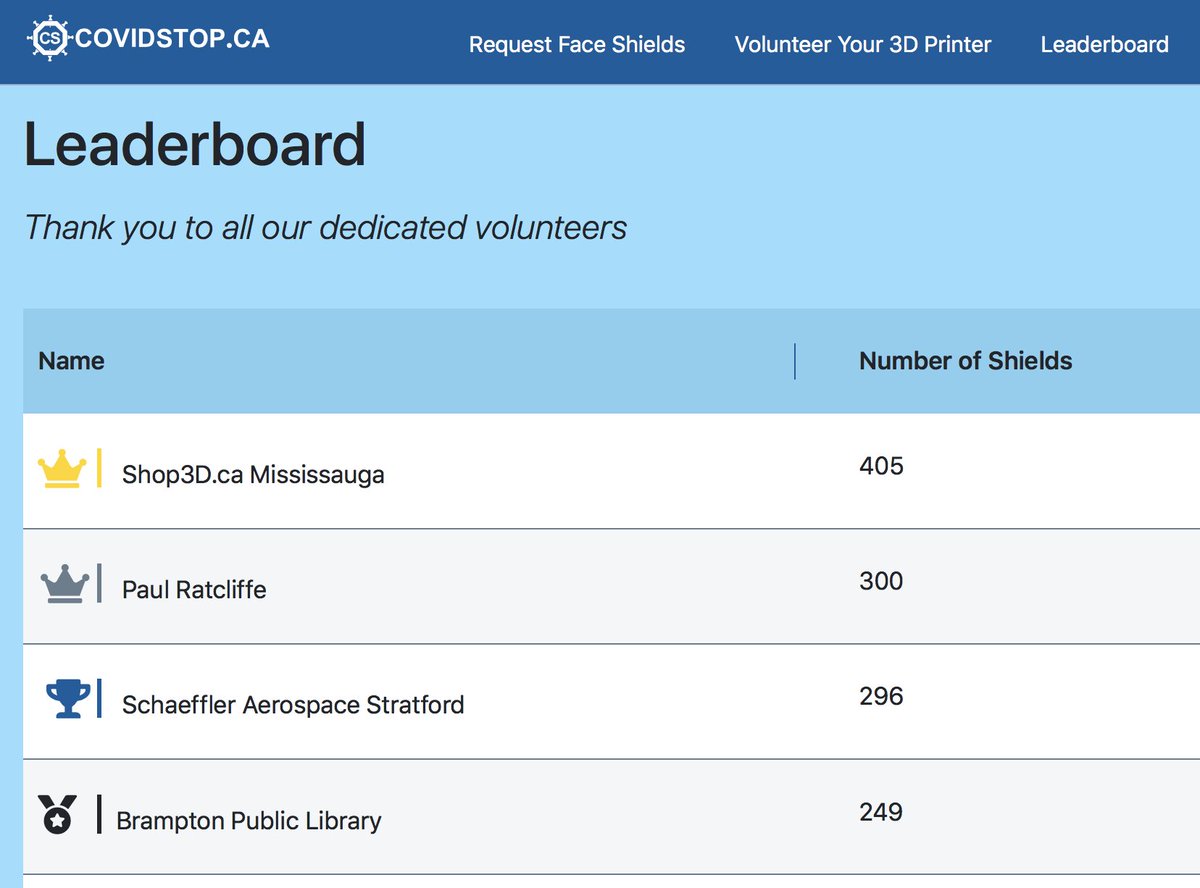Click the shield count 300
Screen dimensions: 1200x888
[x=881, y=581]
